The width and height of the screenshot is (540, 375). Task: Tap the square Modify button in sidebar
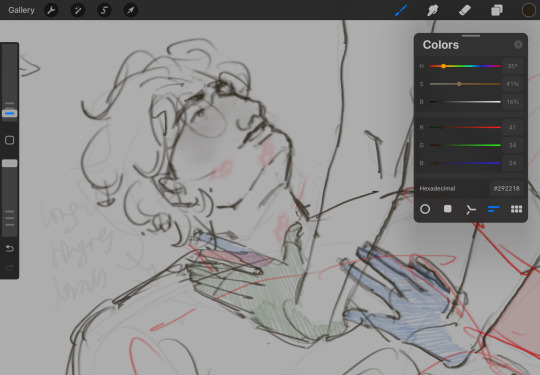(10, 140)
